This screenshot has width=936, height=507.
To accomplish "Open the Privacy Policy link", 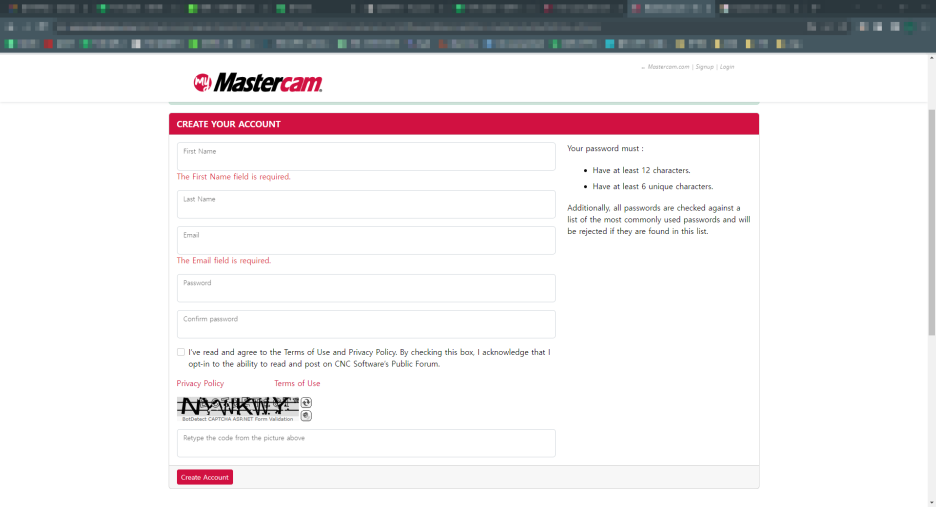I will [x=200, y=383].
